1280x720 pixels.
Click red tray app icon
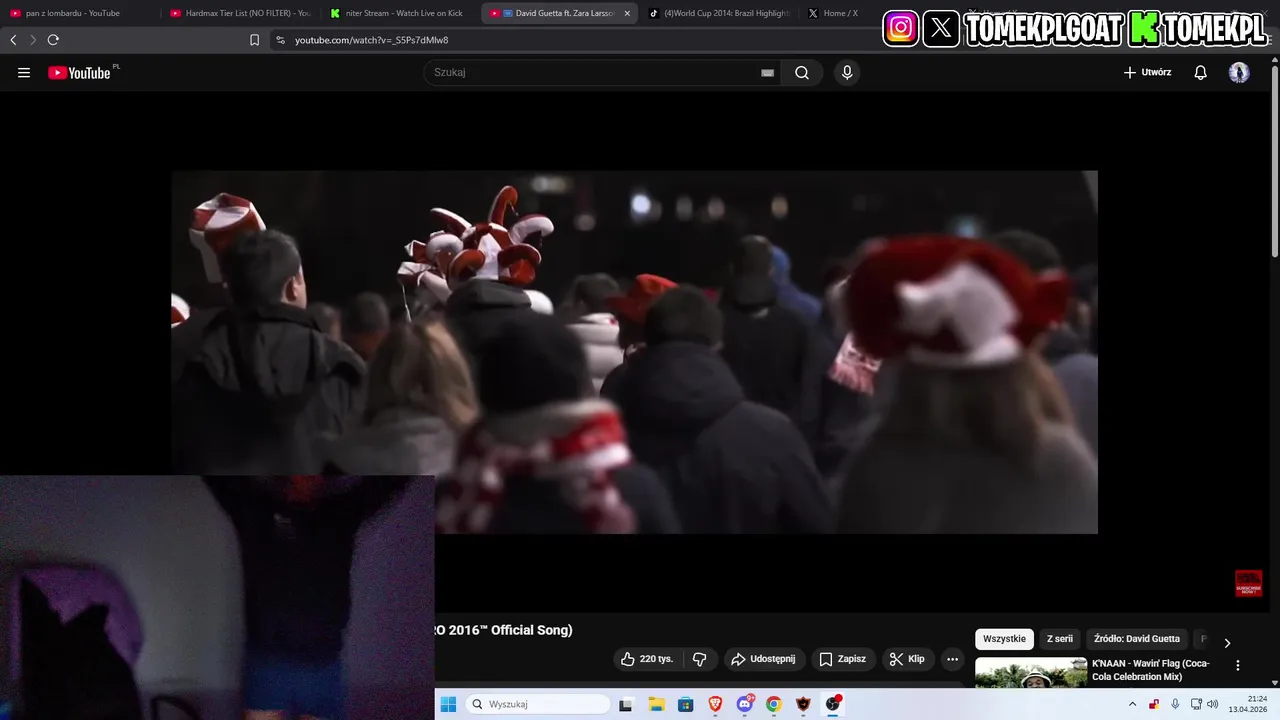[x=1154, y=704]
